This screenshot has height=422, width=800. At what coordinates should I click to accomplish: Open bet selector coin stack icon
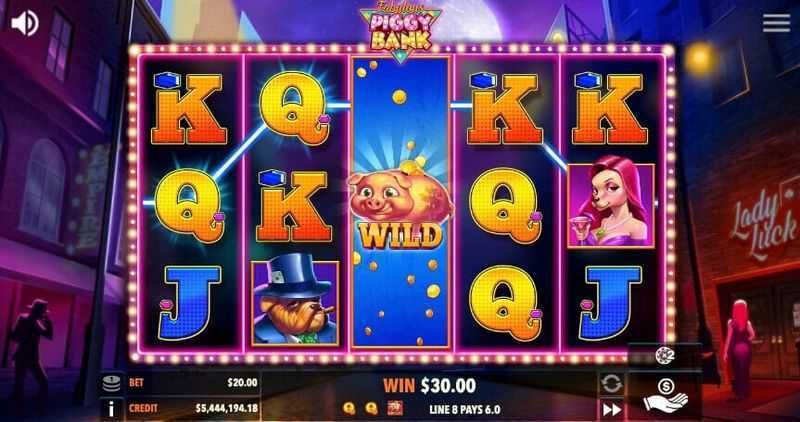(111, 383)
